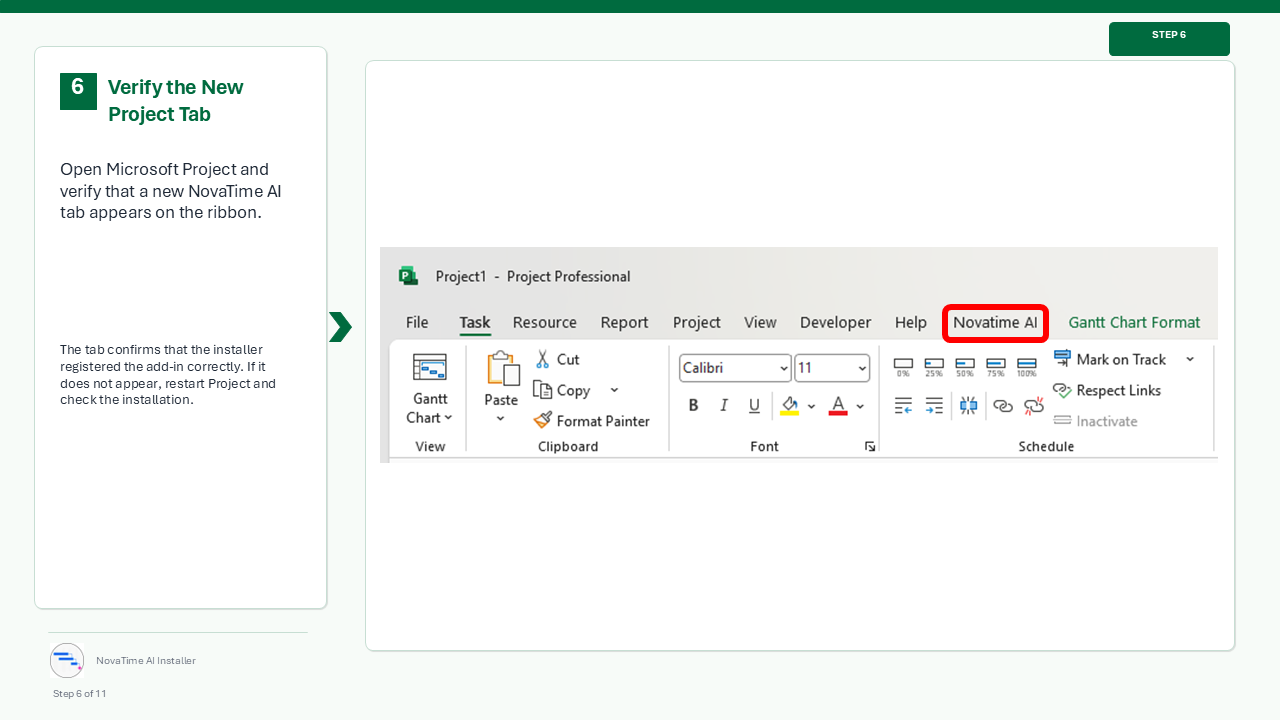Click the Mark on Track button
Screen dimensions: 1280x720
[x=1110, y=359]
